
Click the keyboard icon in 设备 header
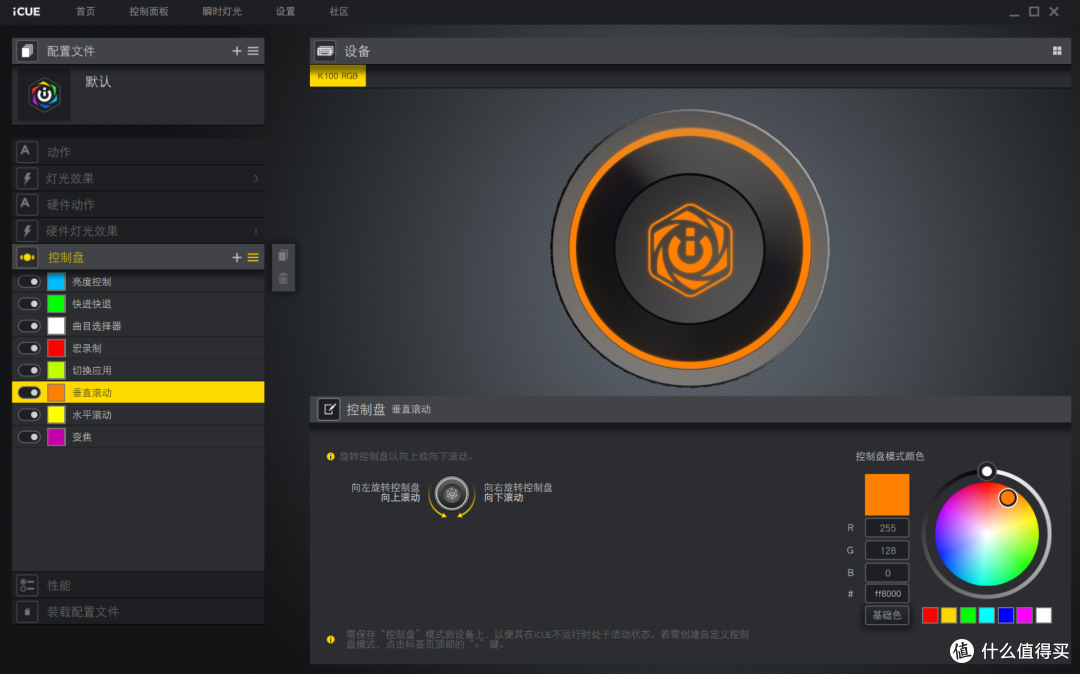click(x=325, y=51)
